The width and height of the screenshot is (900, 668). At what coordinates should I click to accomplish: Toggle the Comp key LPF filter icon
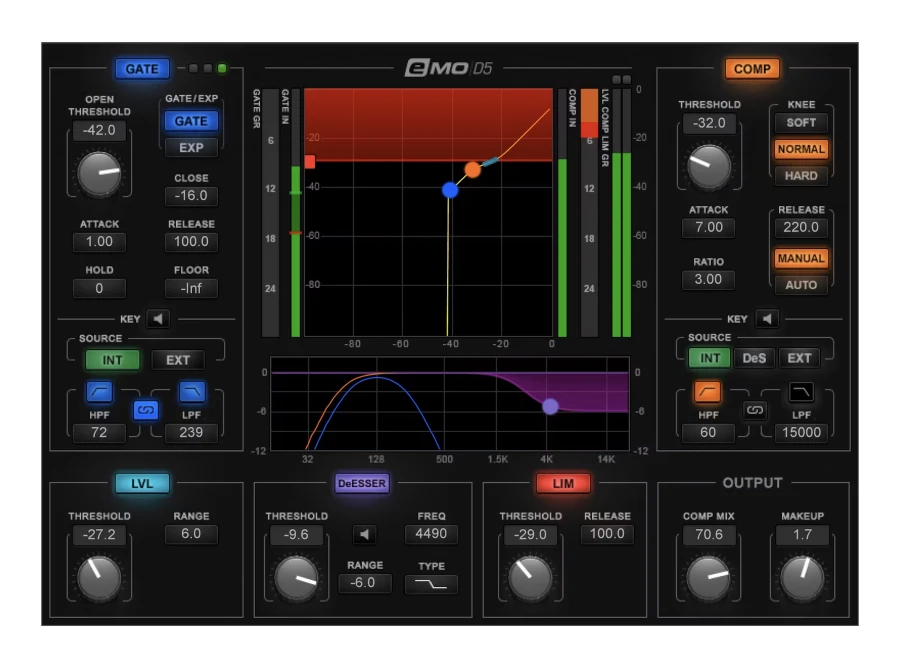[801, 392]
